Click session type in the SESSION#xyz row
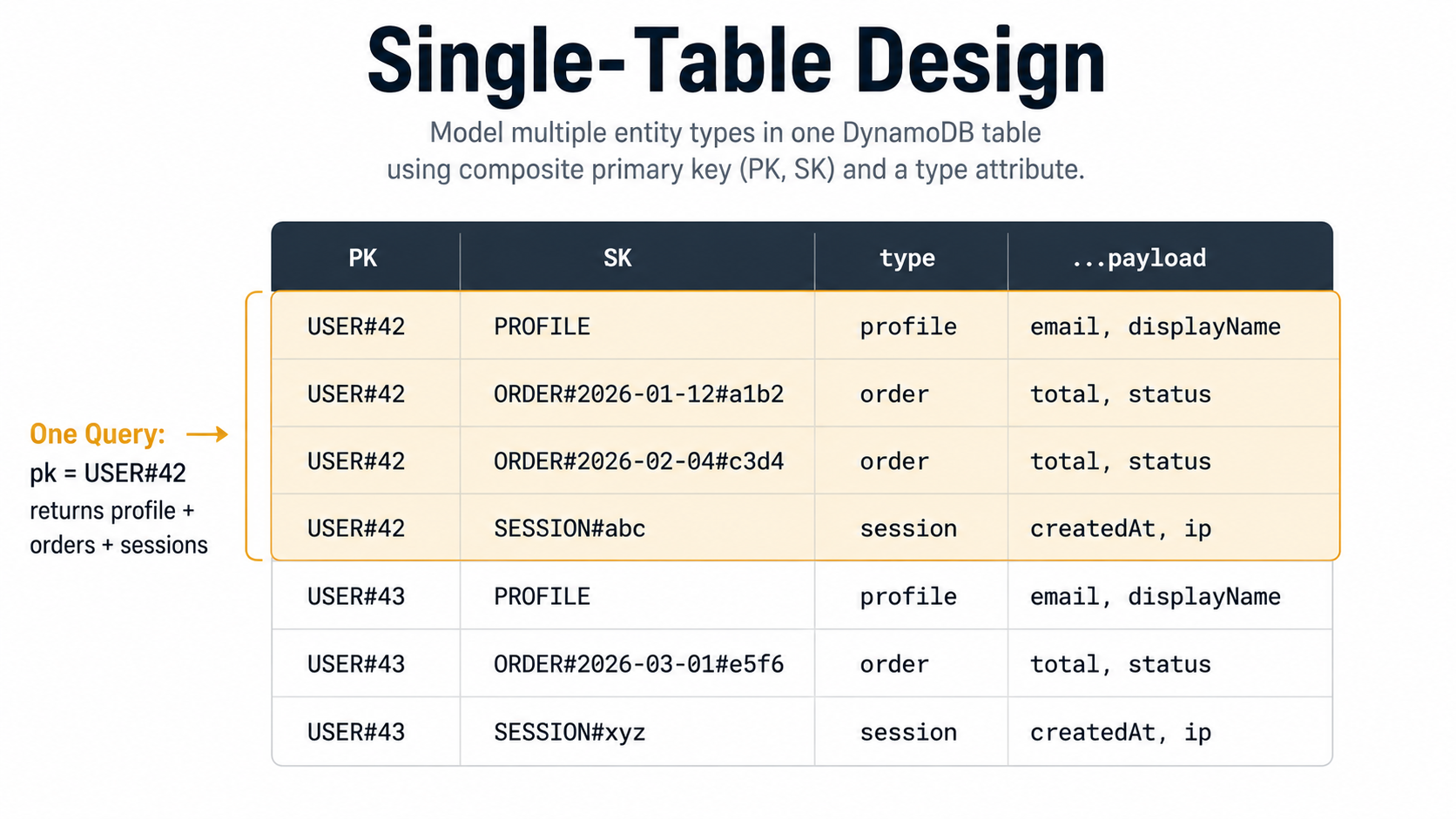 (x=908, y=732)
